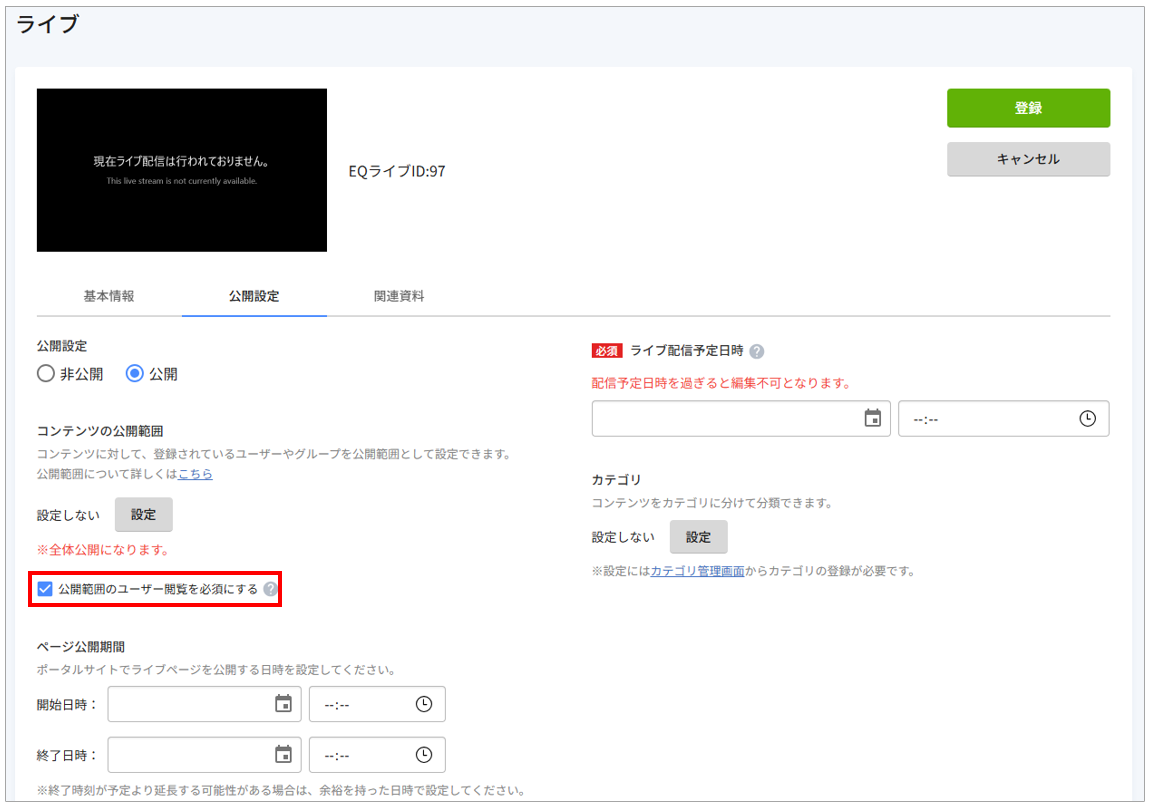Screen dimensions: 1150x804
Task: Click 設定 button under カテゴリ
Action: click(698, 537)
